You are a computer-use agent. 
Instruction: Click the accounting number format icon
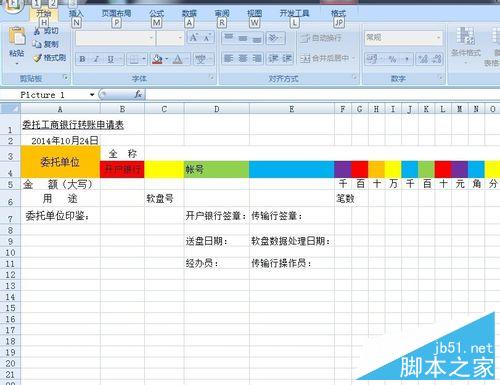point(372,59)
